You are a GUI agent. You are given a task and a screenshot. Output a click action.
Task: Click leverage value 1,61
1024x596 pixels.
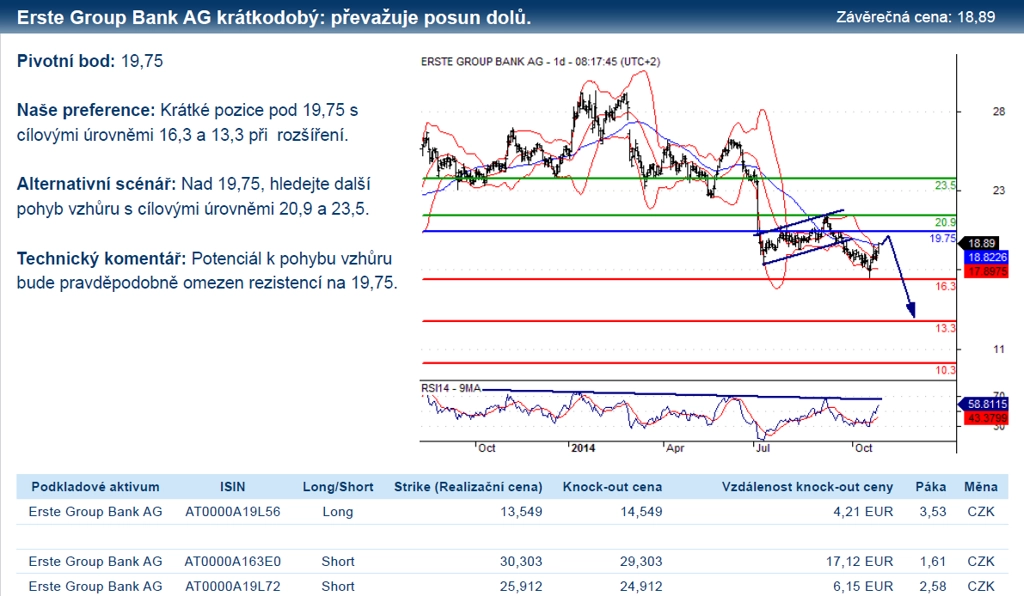click(x=933, y=562)
